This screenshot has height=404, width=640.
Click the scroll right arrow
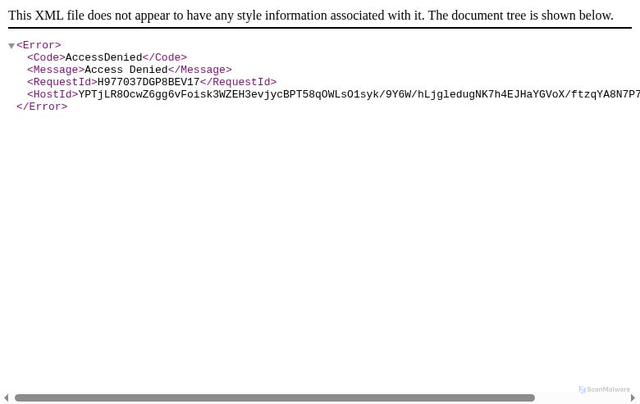click(x=633, y=397)
